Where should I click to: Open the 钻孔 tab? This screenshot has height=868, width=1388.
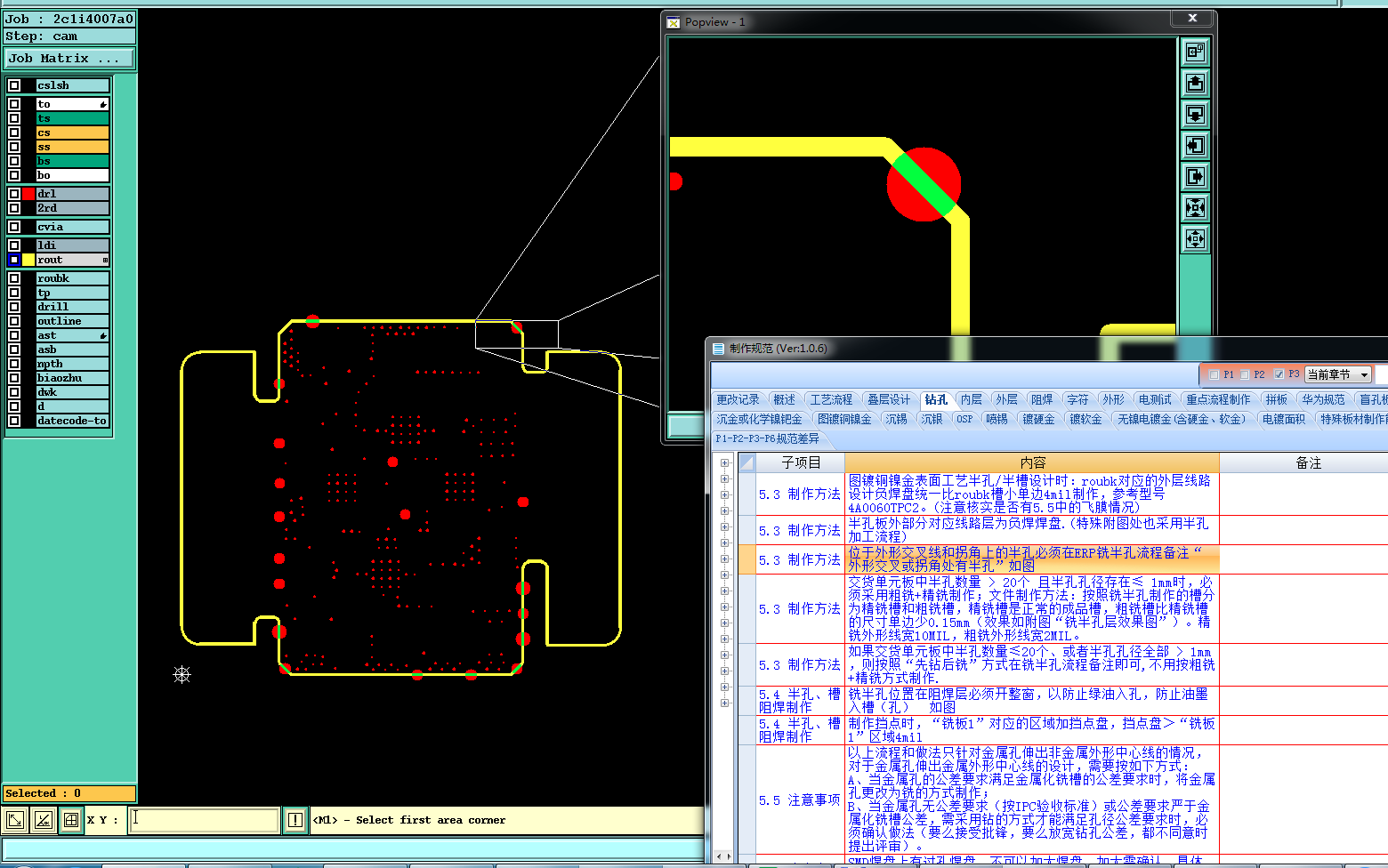tap(936, 399)
